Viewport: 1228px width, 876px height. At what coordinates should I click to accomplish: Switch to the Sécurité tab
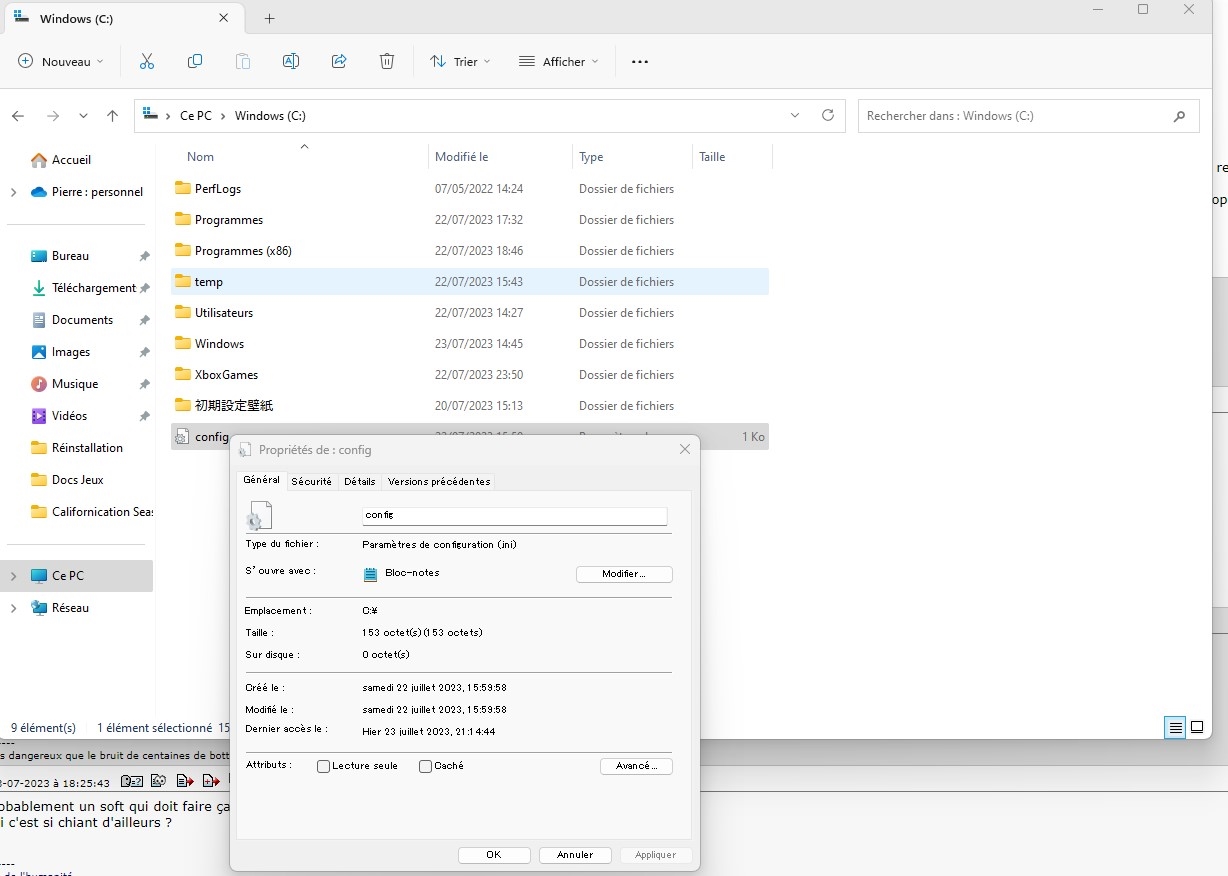pyautogui.click(x=311, y=482)
